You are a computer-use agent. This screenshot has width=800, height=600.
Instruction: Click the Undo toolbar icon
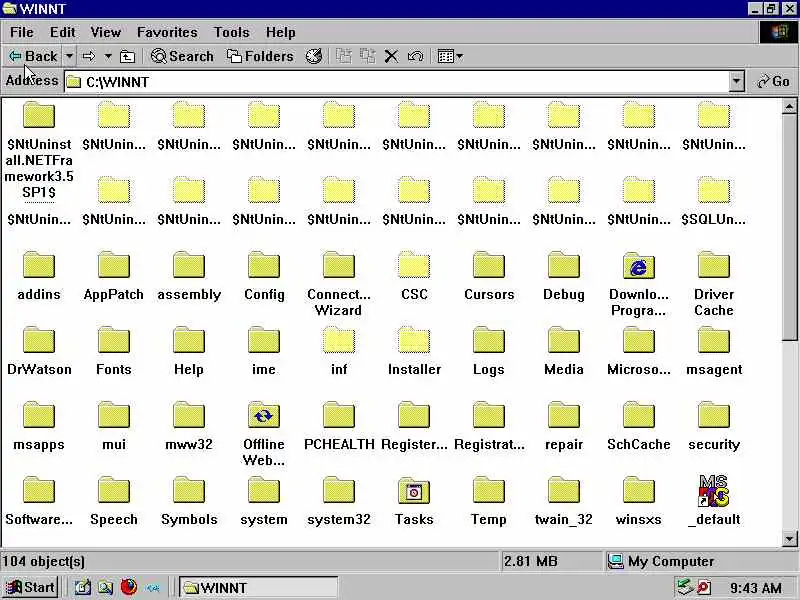tap(415, 56)
